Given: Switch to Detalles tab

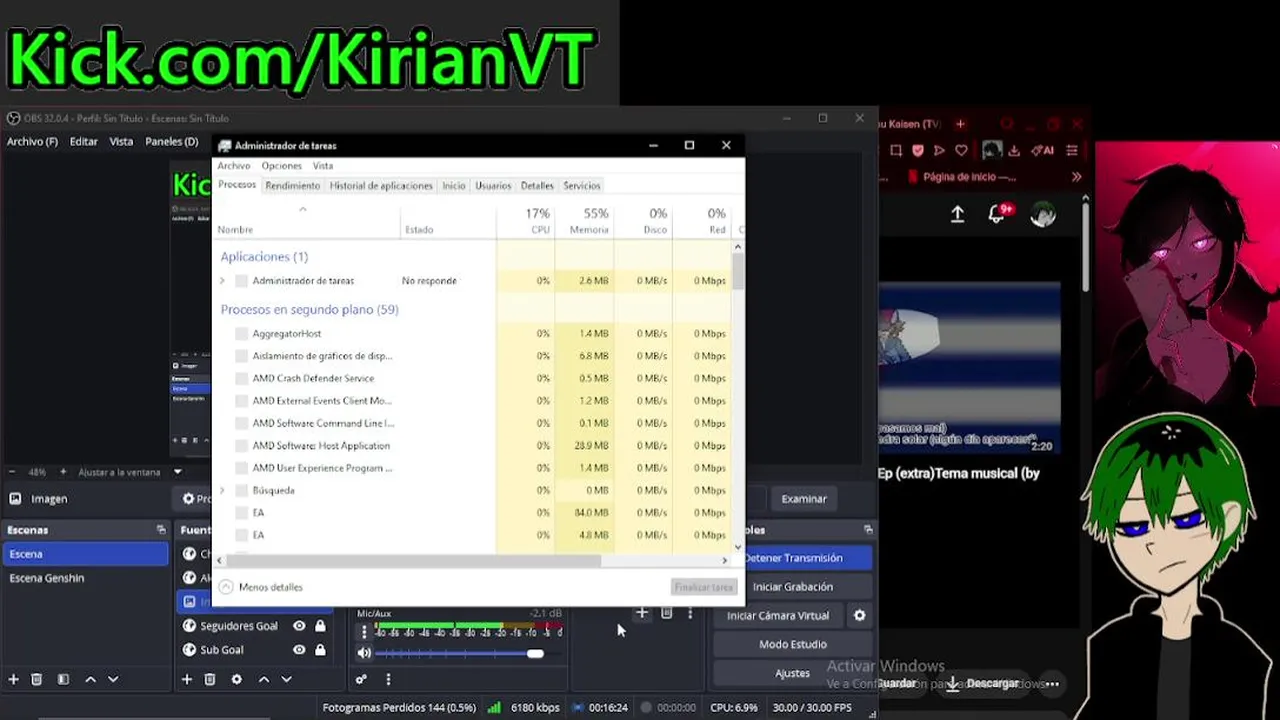Looking at the screenshot, I should click(x=537, y=186).
